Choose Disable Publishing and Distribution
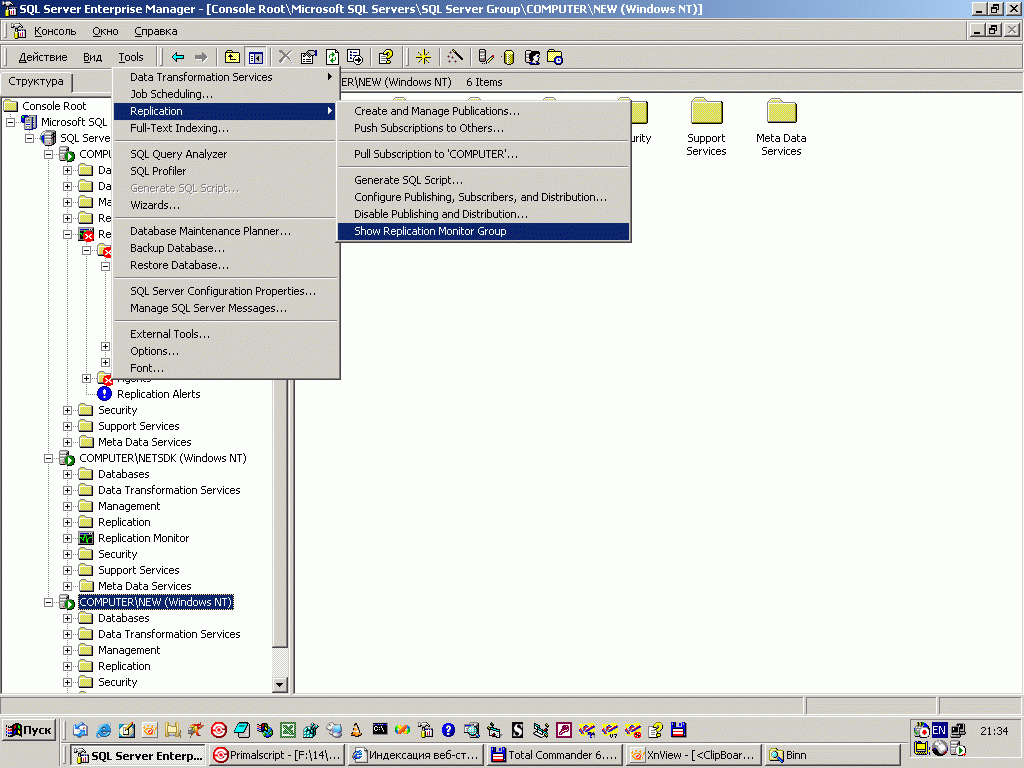 pos(483,214)
